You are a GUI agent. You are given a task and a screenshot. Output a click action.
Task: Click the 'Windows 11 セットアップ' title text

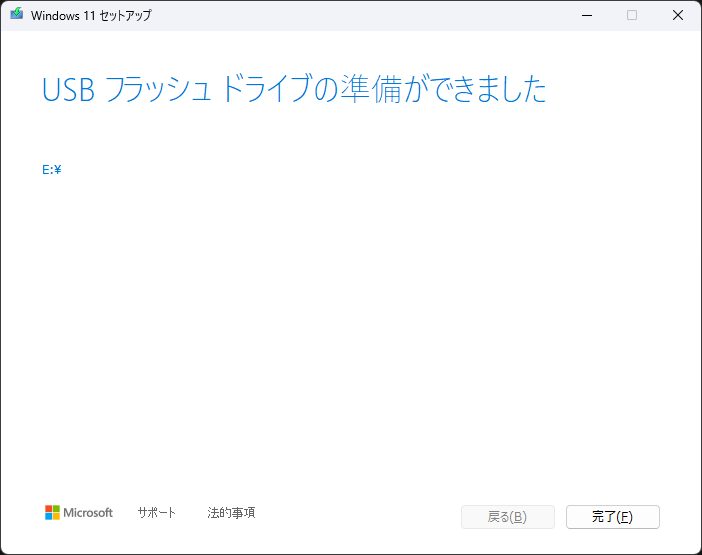point(91,16)
